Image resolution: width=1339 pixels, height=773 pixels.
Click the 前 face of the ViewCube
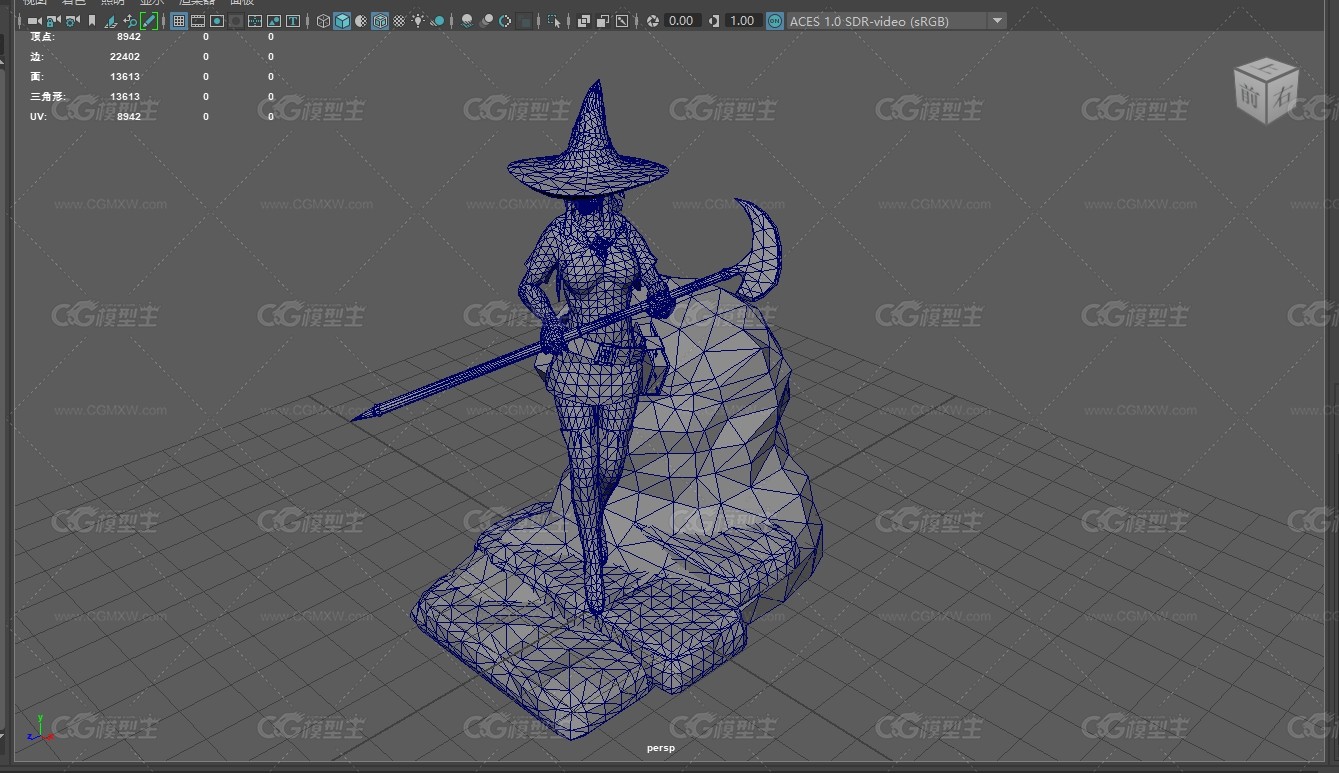[1249, 94]
